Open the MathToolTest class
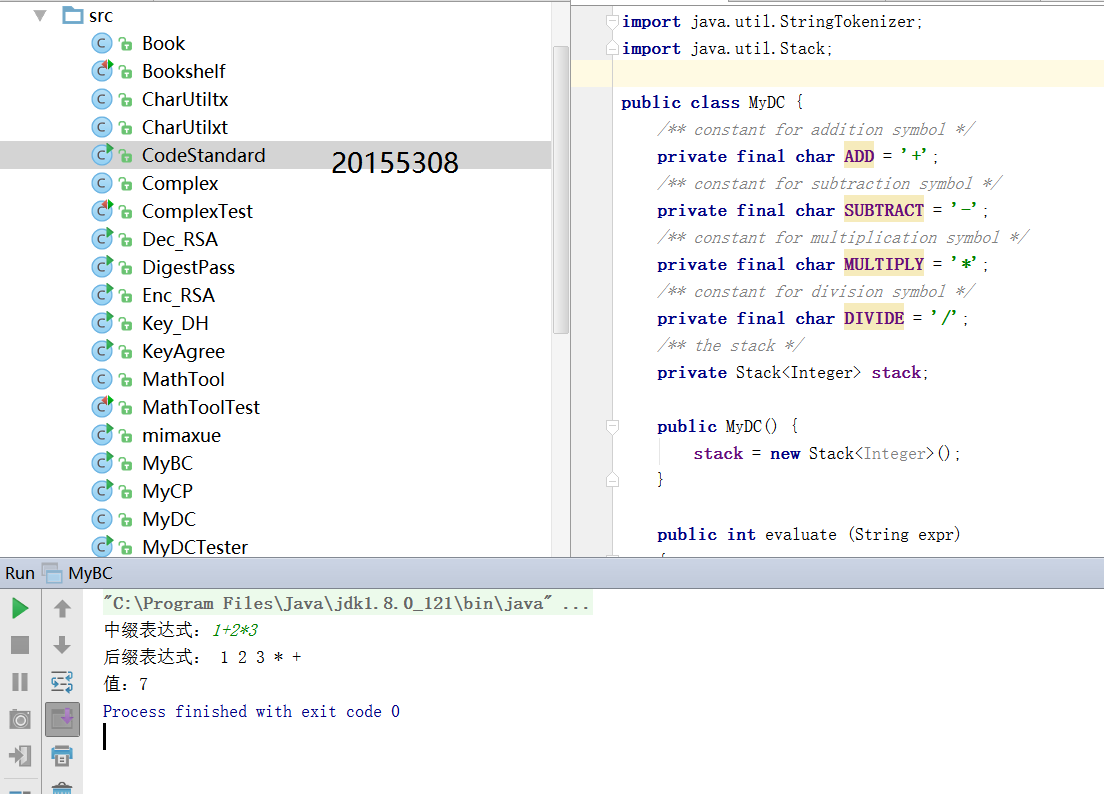 (x=201, y=408)
